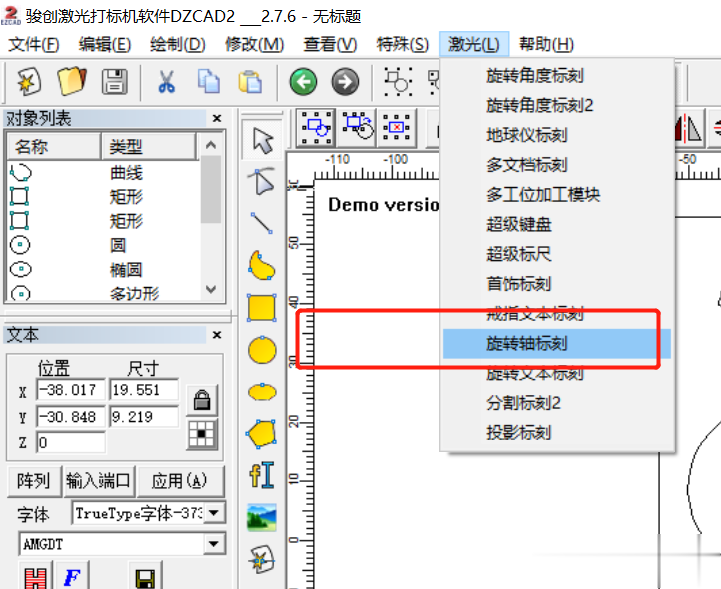Click the Z value input field

71,442
